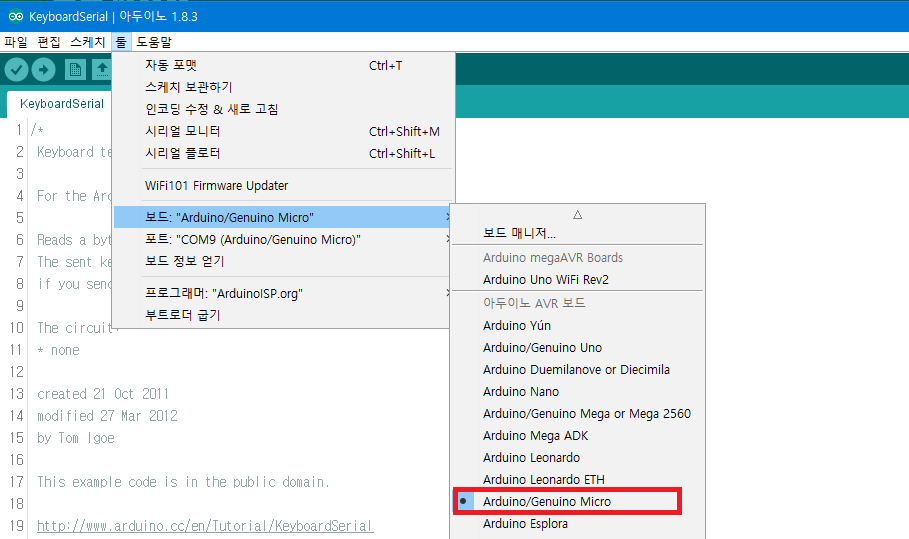909x539 pixels.
Task: Choose 자동 포맷 from the menu
Action: [x=283, y=65]
